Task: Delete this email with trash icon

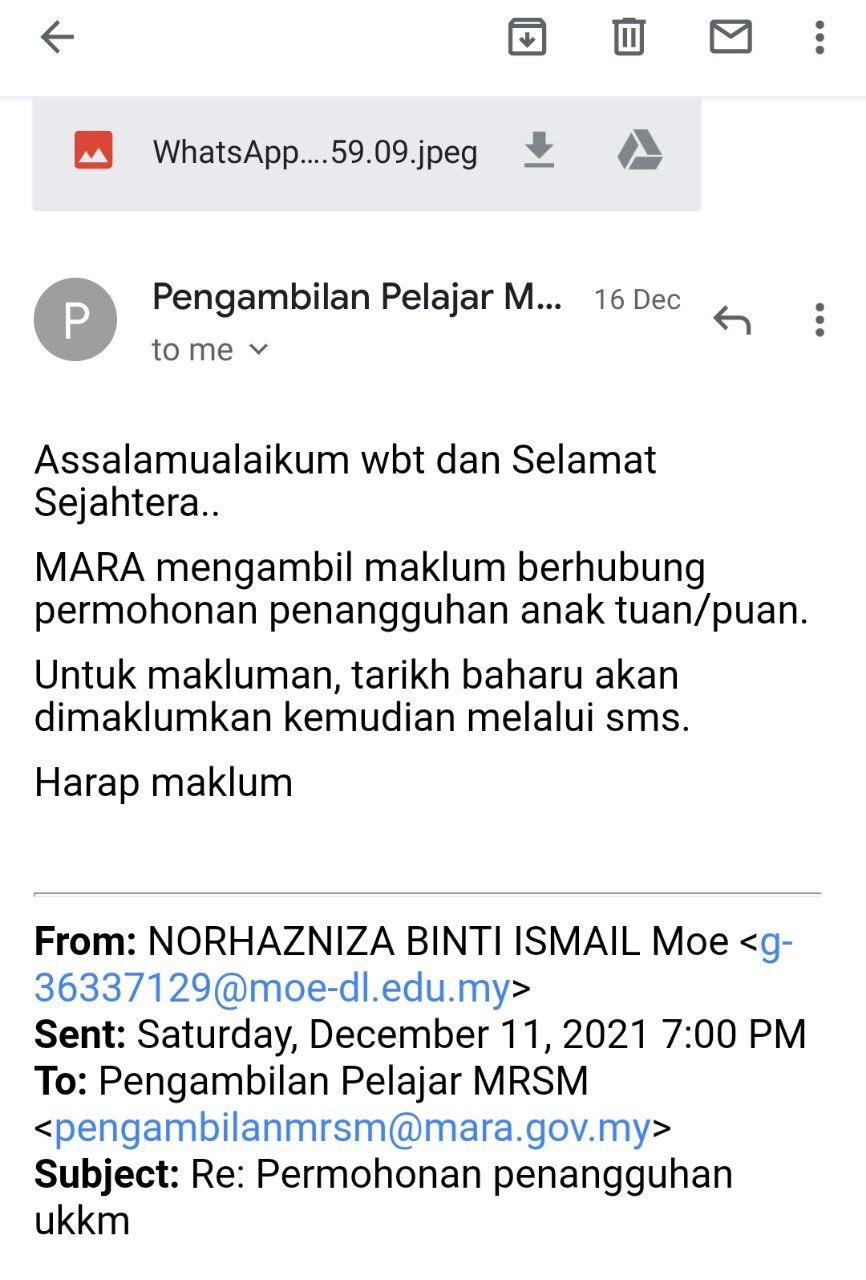Action: click(x=628, y=38)
